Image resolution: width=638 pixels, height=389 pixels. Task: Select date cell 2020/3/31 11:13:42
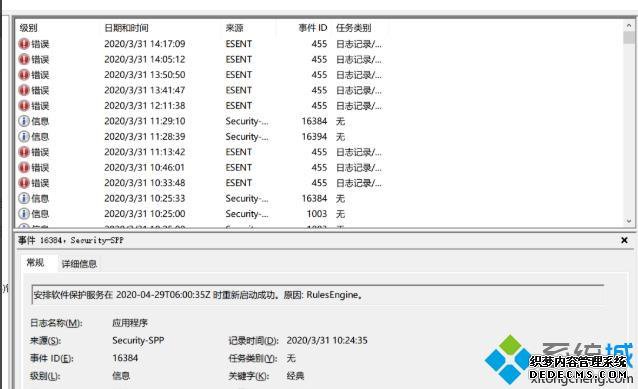(144, 152)
